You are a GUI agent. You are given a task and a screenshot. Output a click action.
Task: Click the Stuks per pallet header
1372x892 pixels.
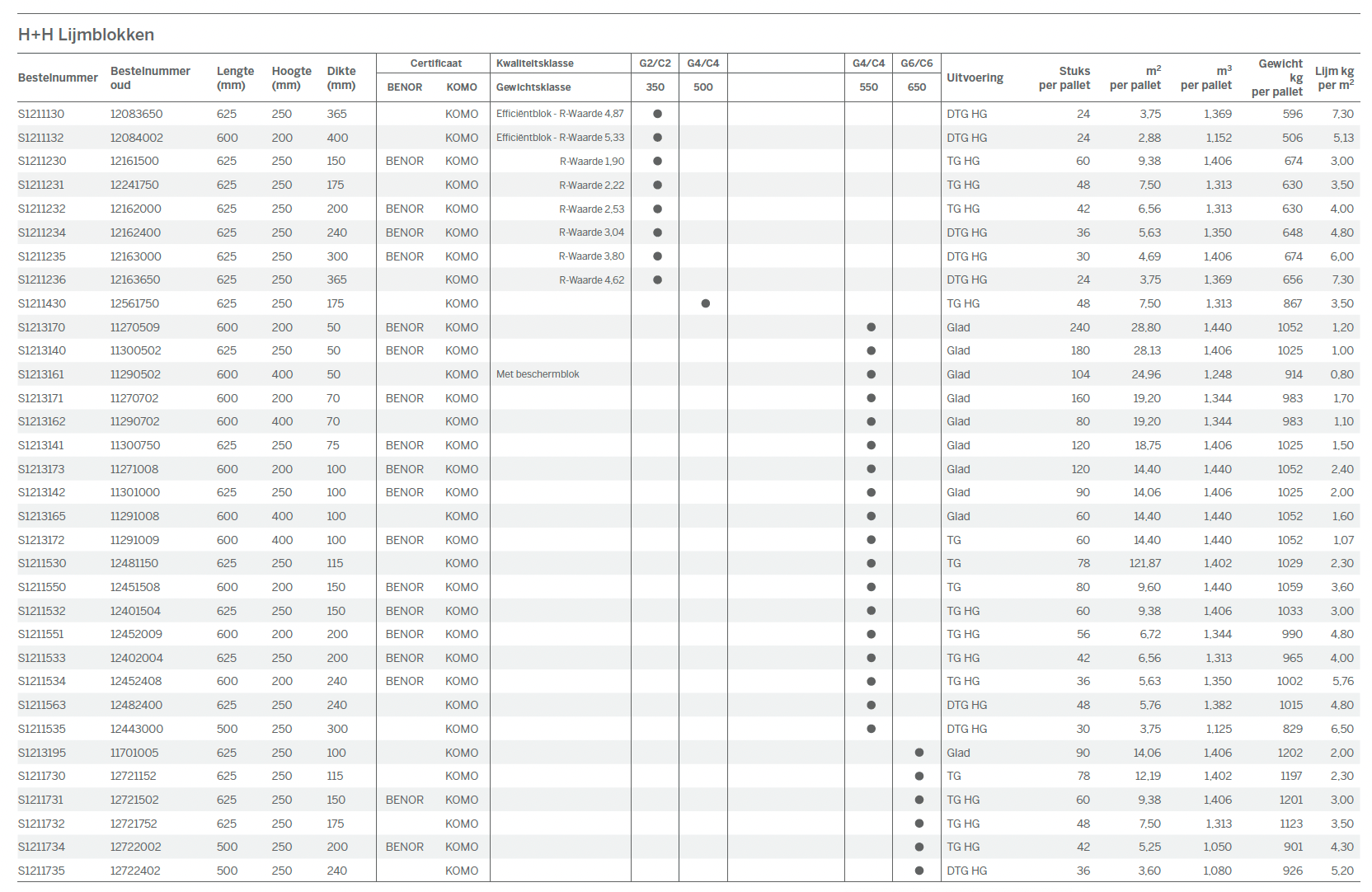click(1064, 77)
